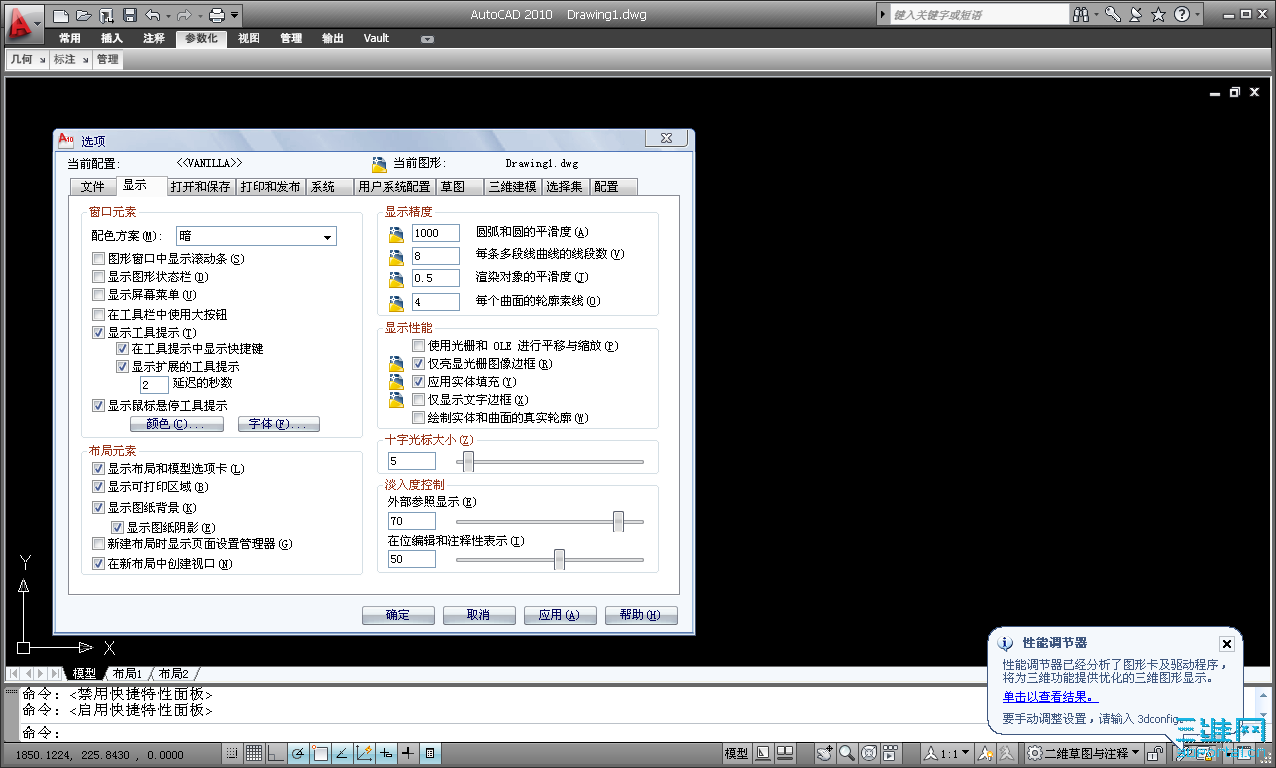Click the binoculars search icon

pos(1083,15)
